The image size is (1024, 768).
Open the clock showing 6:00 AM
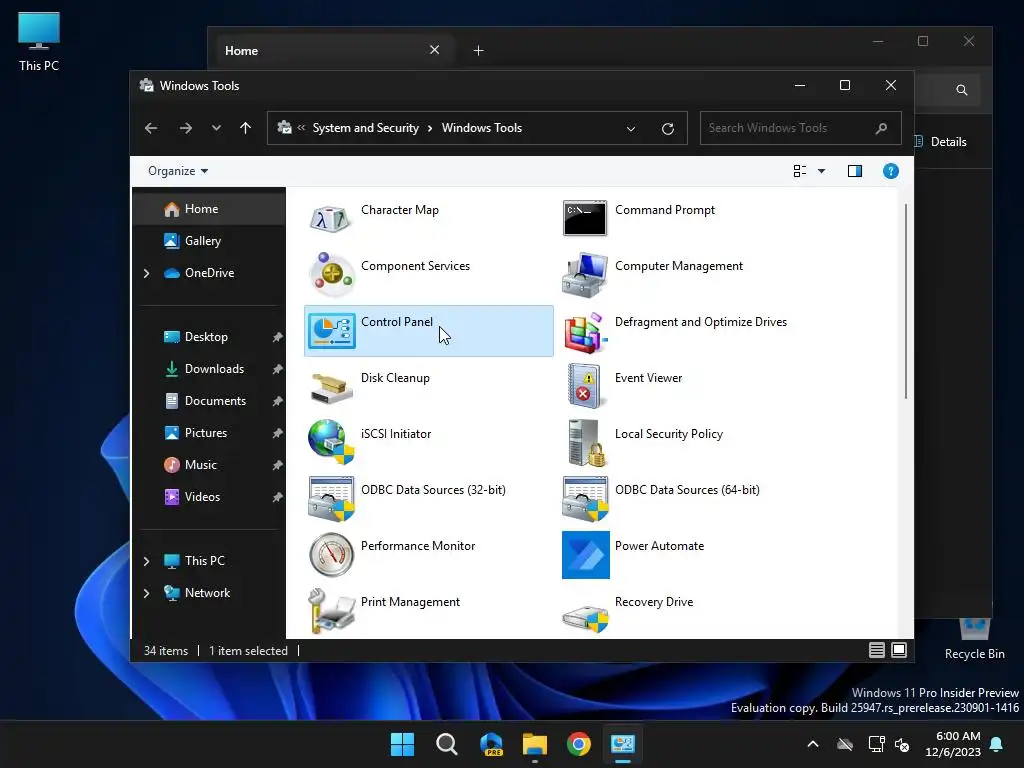pos(953,744)
